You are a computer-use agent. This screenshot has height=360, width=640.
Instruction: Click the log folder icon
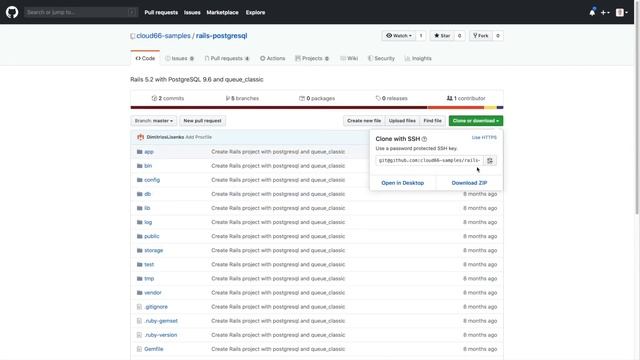point(140,222)
